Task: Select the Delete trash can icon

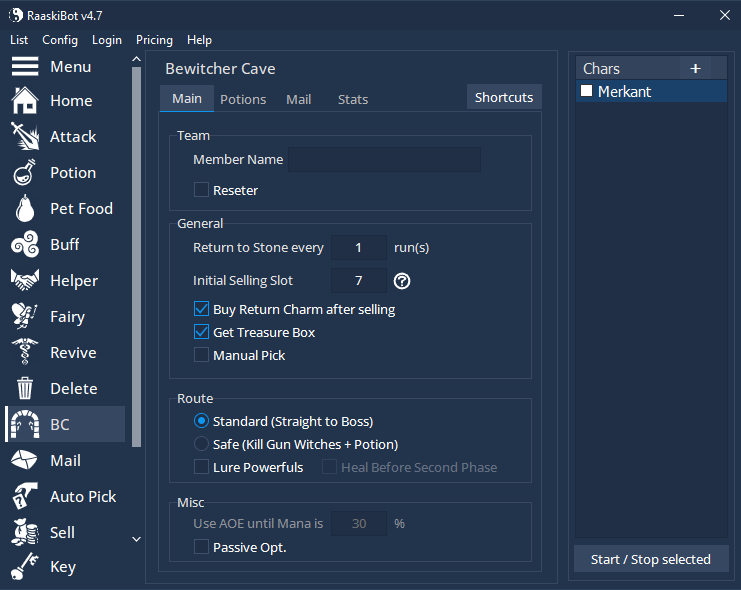Action: 25,388
